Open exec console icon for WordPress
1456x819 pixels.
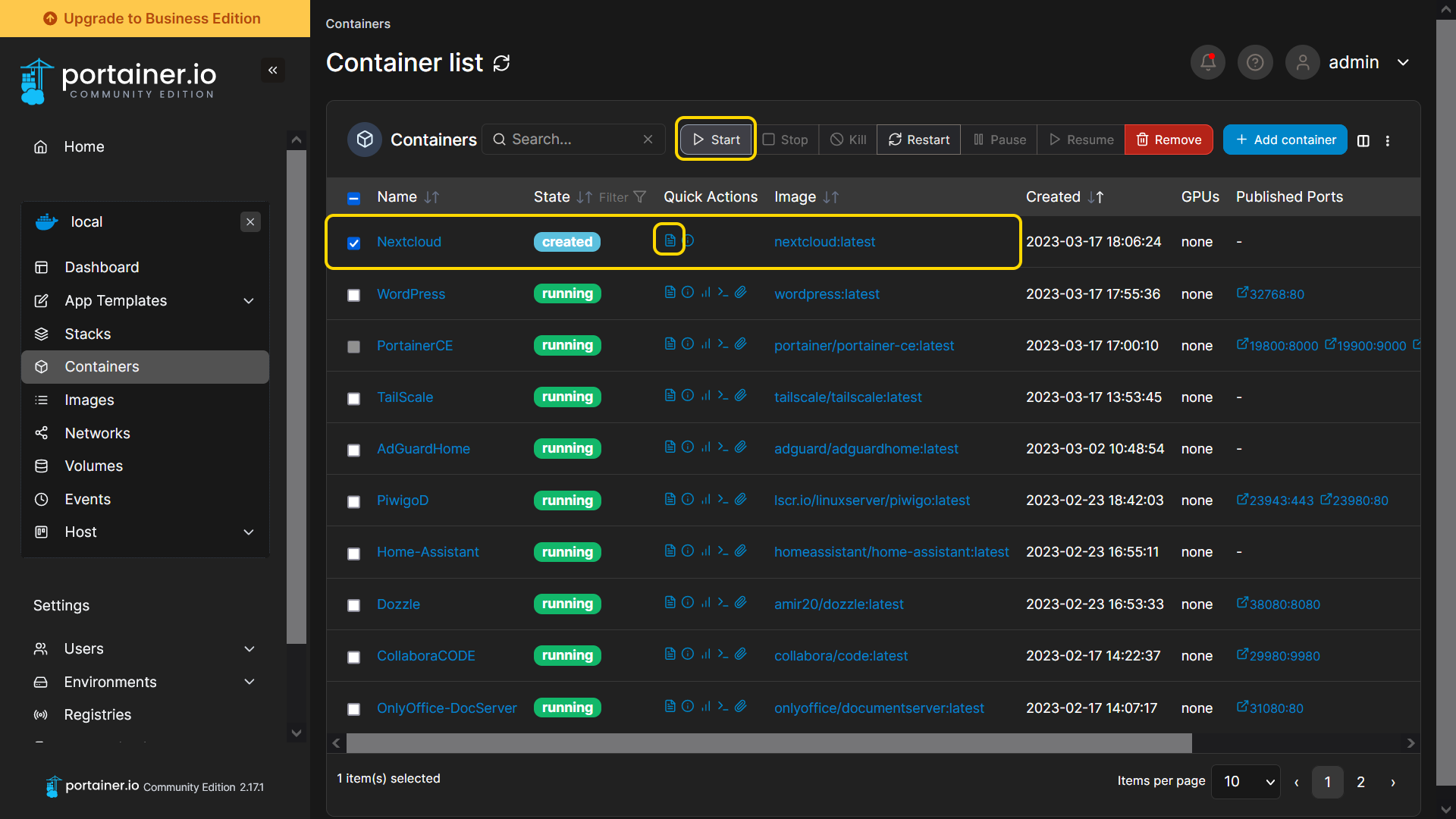tap(723, 293)
